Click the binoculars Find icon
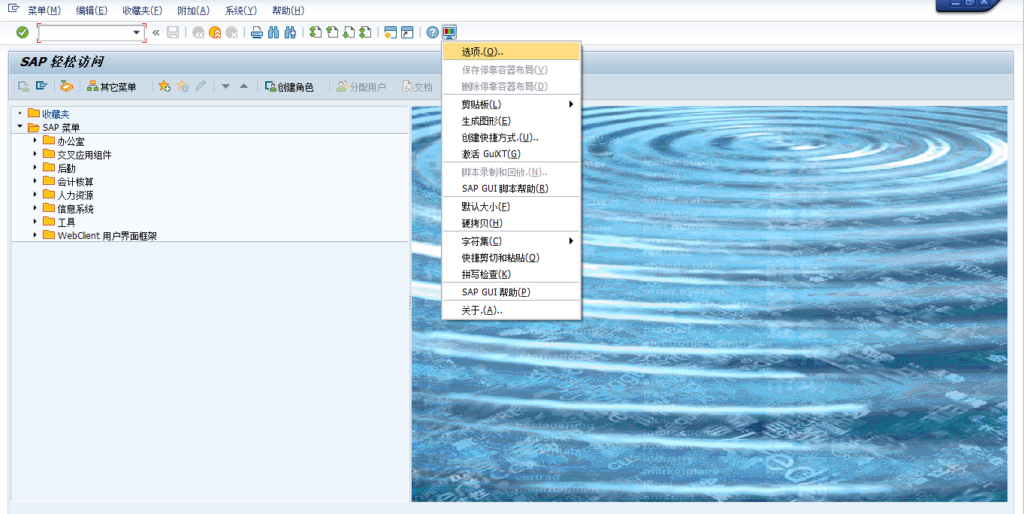 point(273,33)
